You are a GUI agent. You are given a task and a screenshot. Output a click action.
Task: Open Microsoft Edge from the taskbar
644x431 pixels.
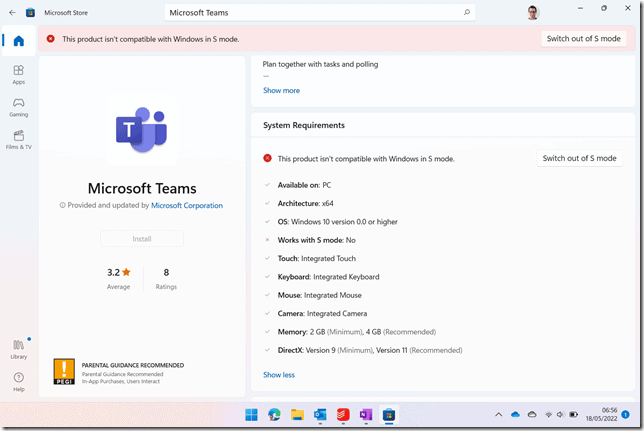tap(274, 415)
